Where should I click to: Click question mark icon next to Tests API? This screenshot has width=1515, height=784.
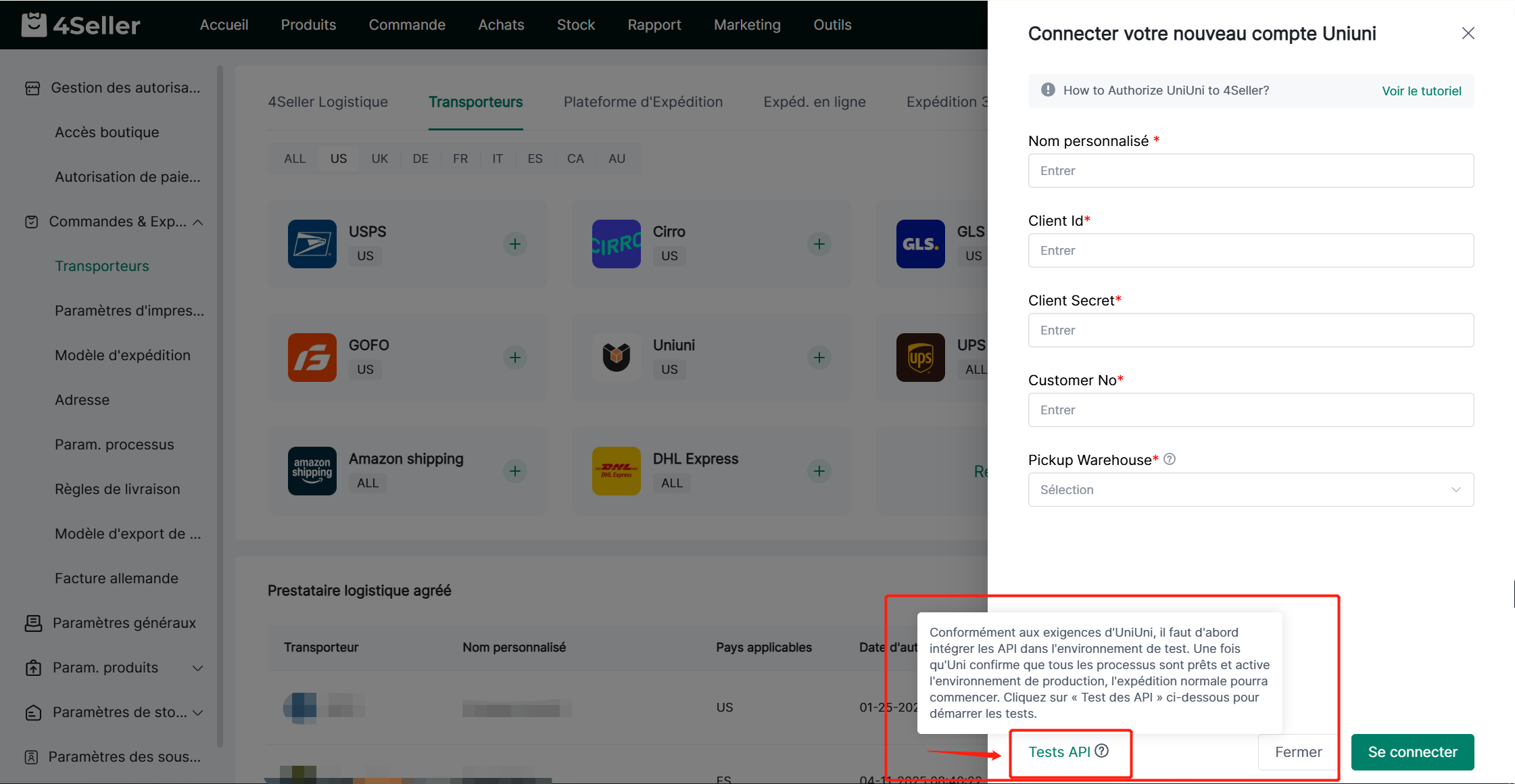[1102, 751]
